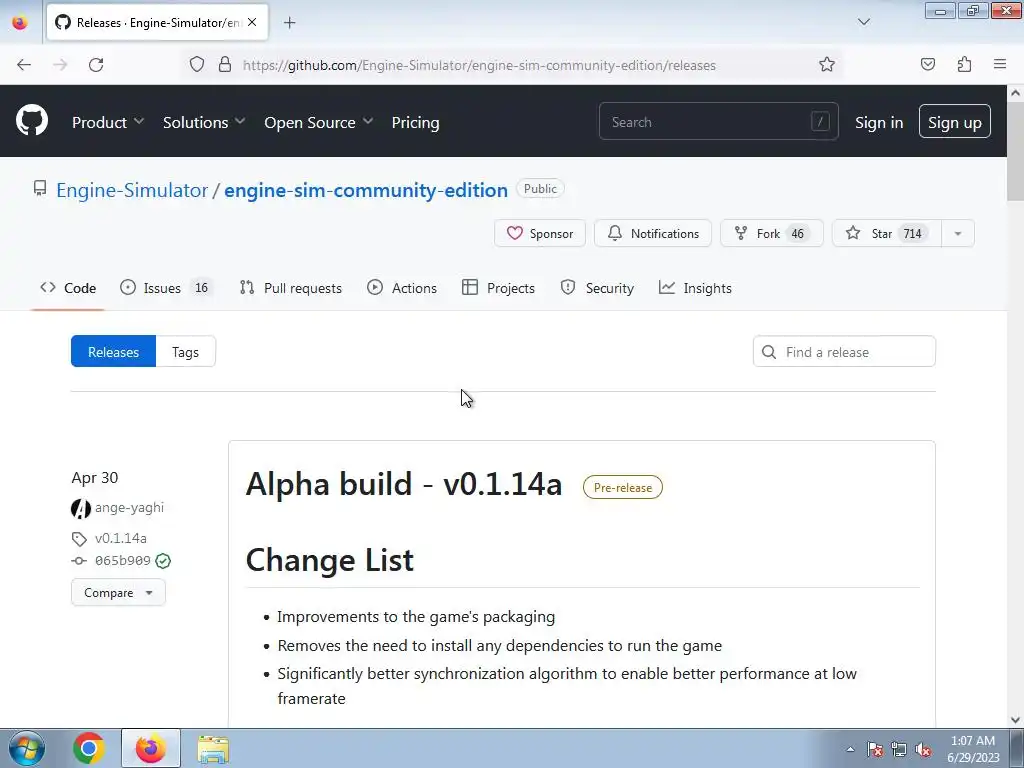
Task: Expand the Product navigation dropdown
Action: (108, 122)
